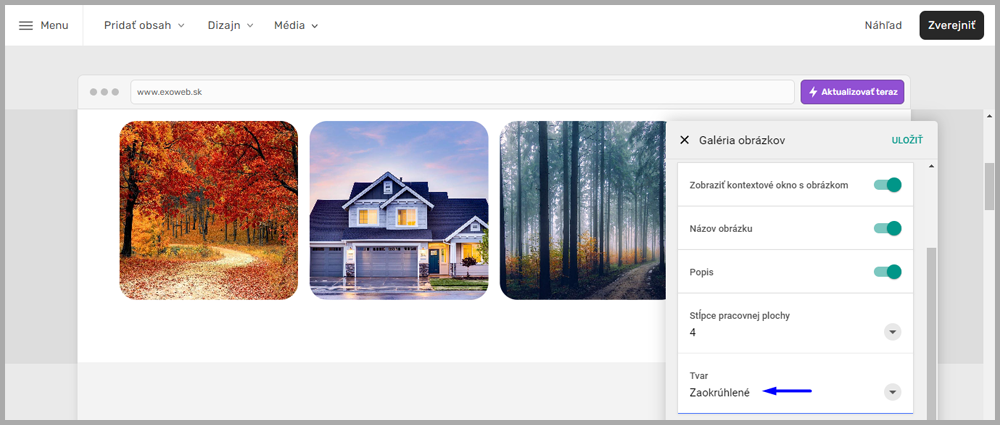Click the lightning Aktualizovať teraz button

pos(852,92)
